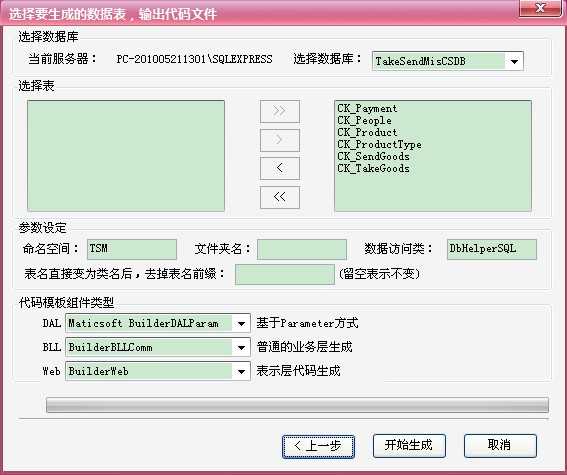Expand the Web BuilderWeb combo box
This screenshot has height=475, width=567.
pos(242,371)
